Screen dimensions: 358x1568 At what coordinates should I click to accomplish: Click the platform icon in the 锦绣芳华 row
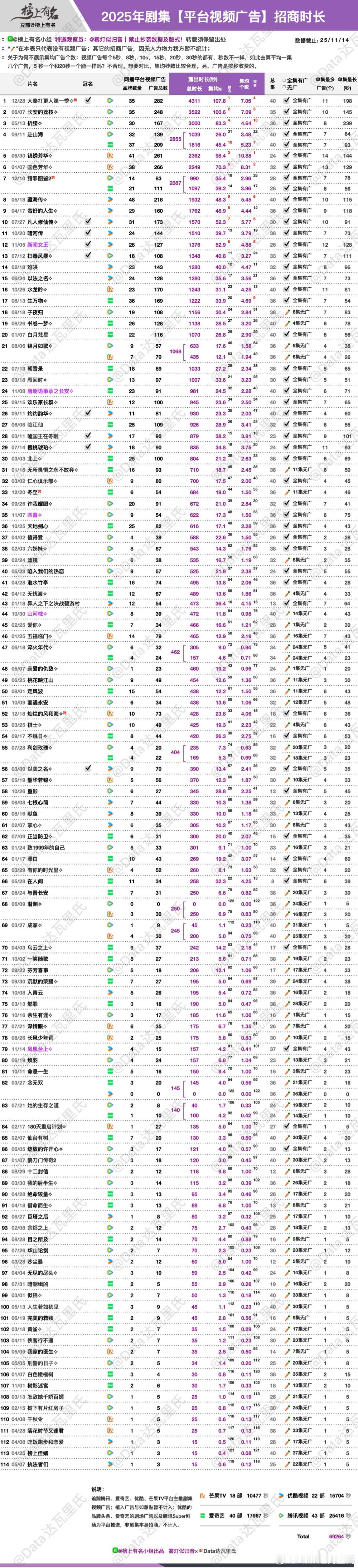[110, 156]
